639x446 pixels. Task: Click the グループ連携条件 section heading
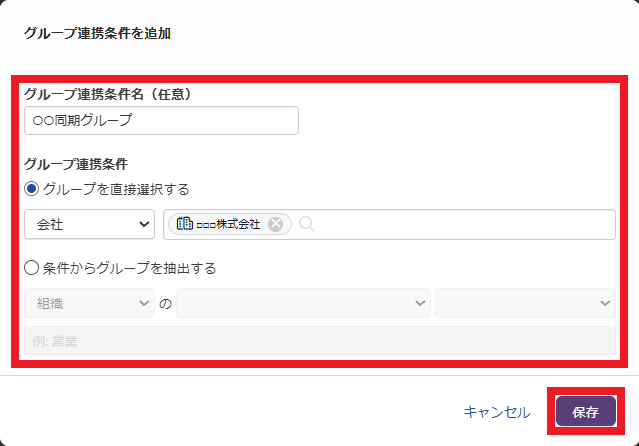[x=75, y=164]
